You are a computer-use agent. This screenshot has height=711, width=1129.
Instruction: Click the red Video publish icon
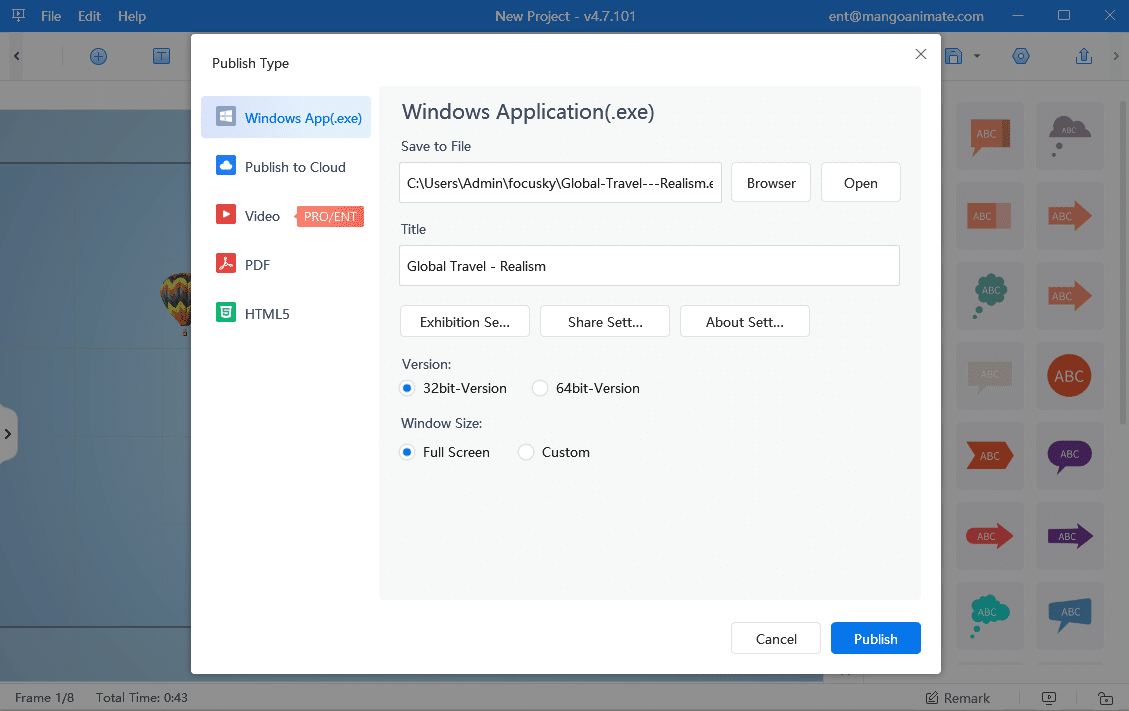pyautogui.click(x=226, y=215)
